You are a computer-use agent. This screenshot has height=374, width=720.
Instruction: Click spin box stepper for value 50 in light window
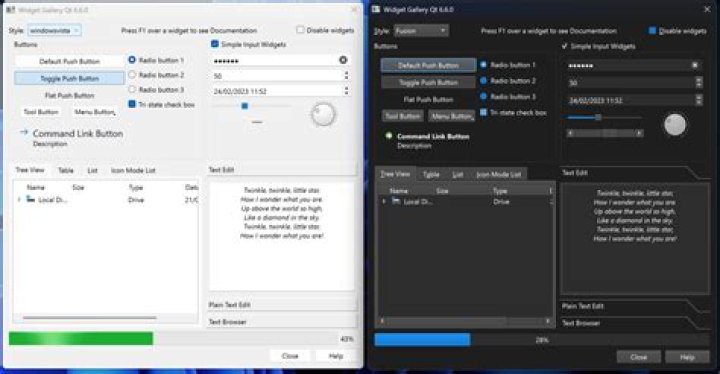tap(346, 76)
